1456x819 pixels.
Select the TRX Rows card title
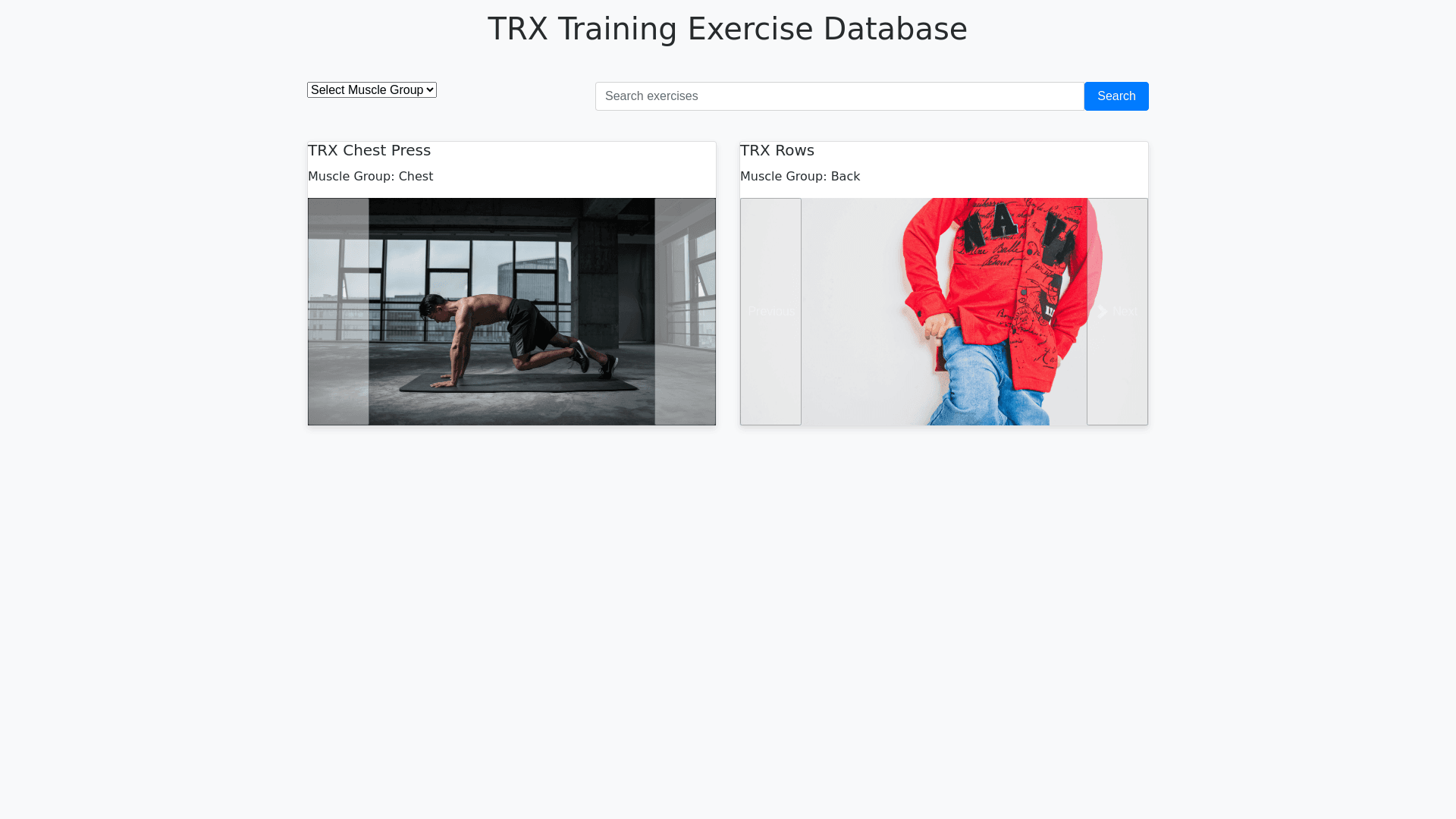click(x=777, y=150)
